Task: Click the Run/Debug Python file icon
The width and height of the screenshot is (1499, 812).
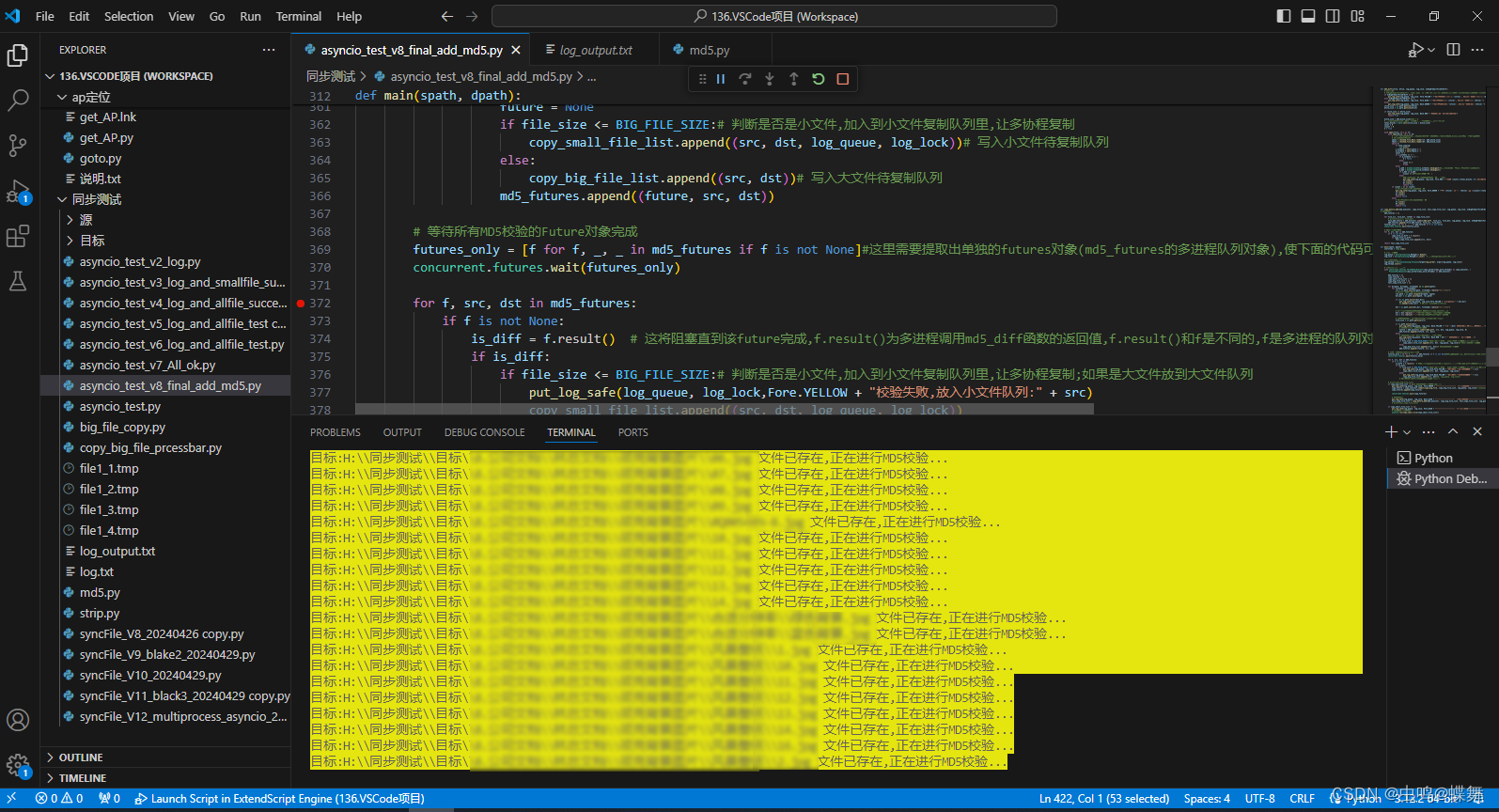Action: tap(1415, 50)
